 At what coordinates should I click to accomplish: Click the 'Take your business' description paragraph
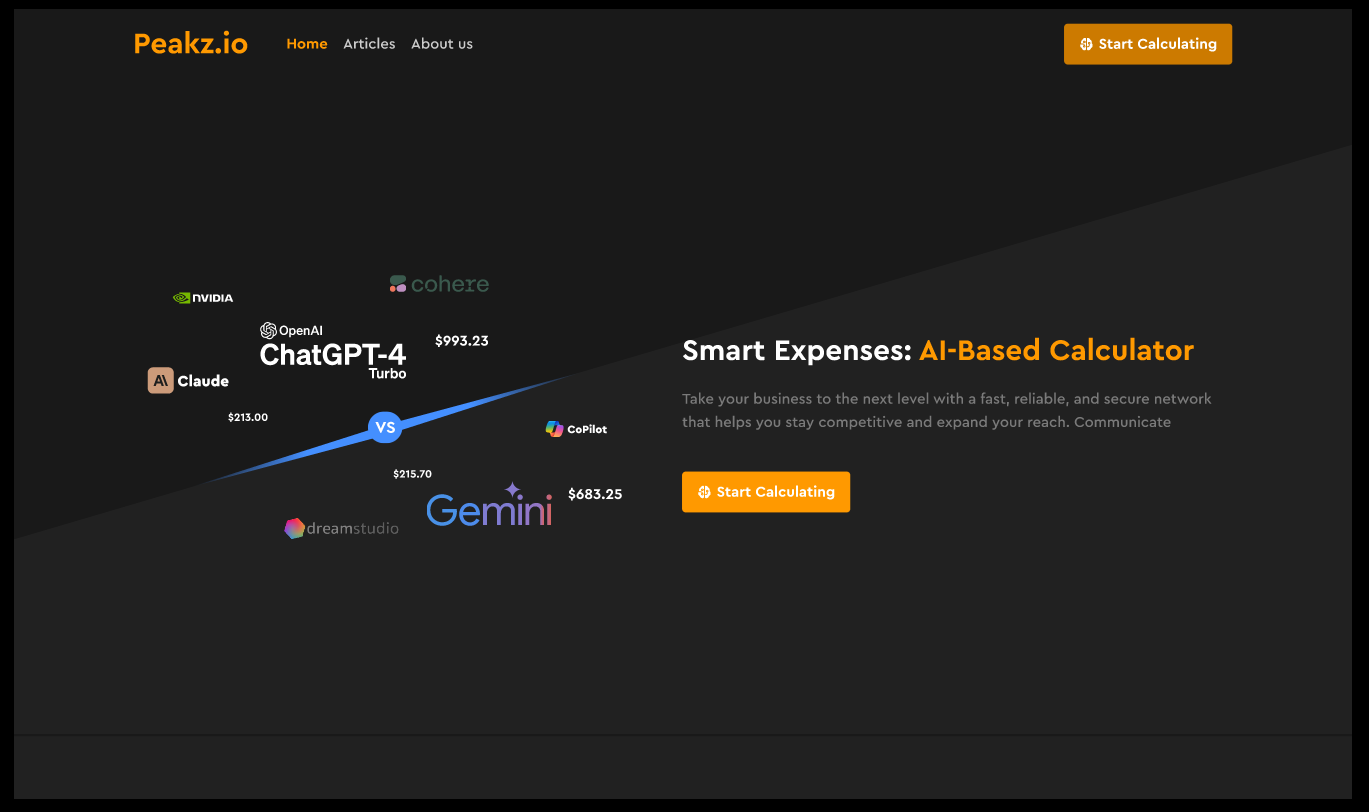[x=947, y=410]
